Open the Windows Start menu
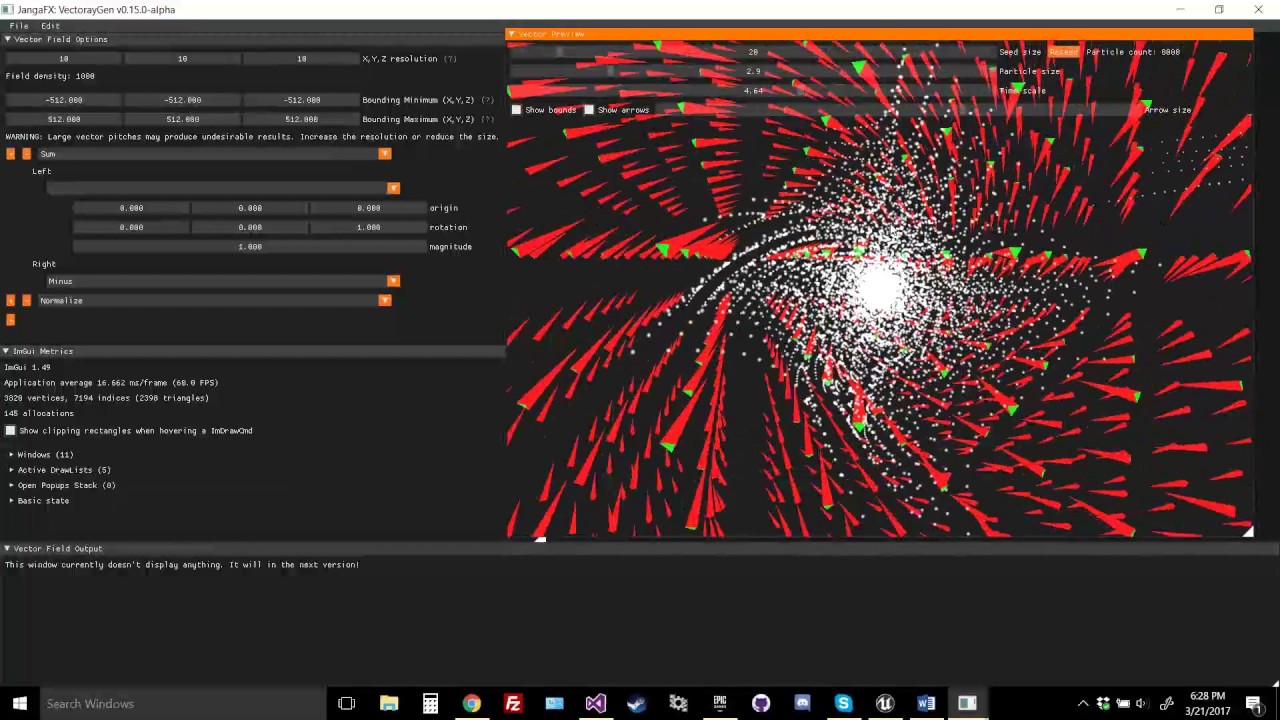 pos(19,704)
